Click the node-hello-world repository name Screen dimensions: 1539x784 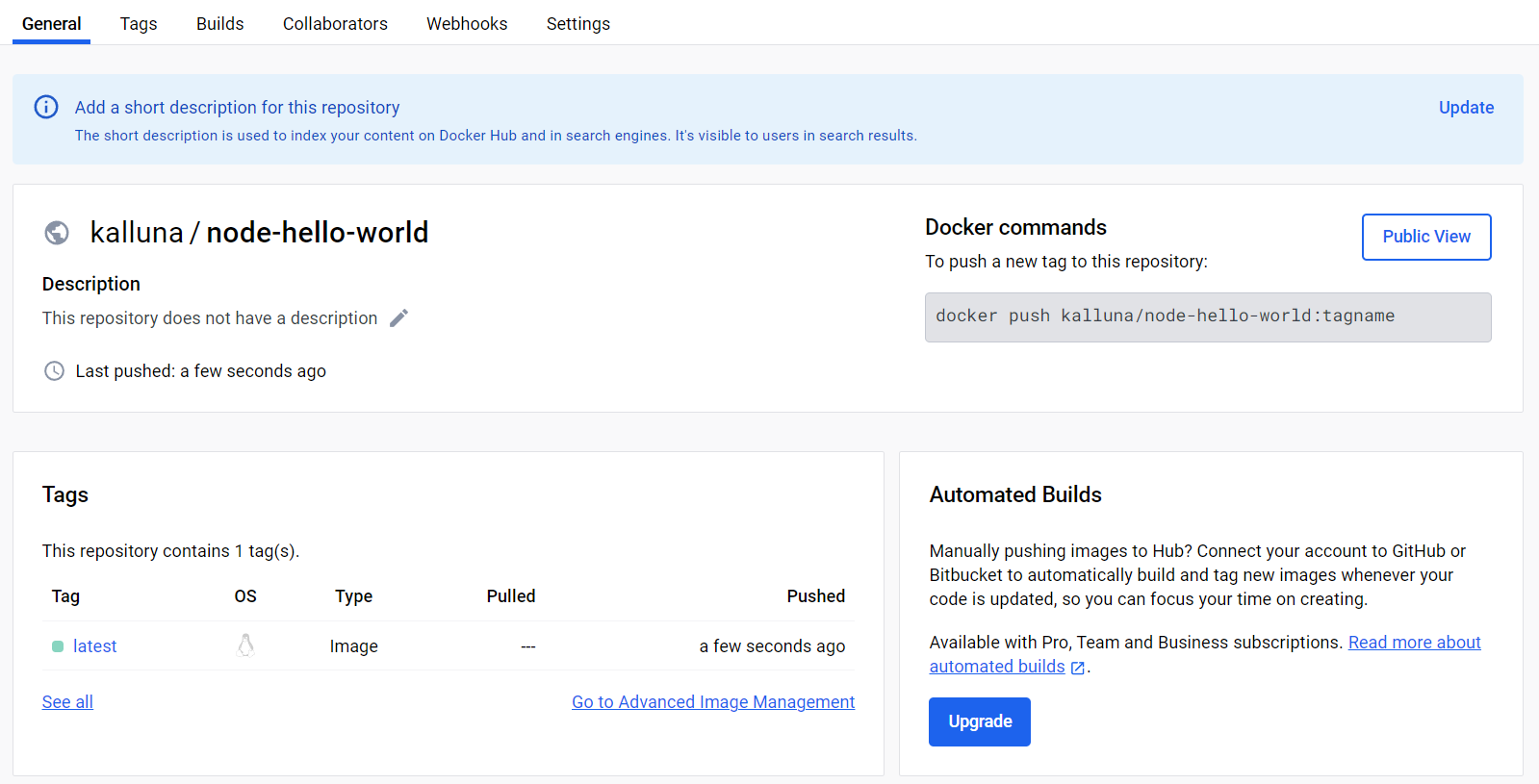[318, 233]
